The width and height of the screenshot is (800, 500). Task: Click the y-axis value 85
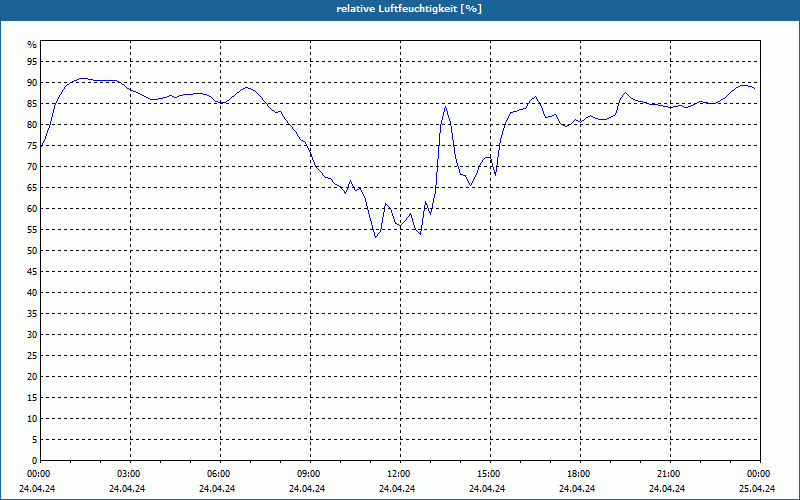point(32,104)
